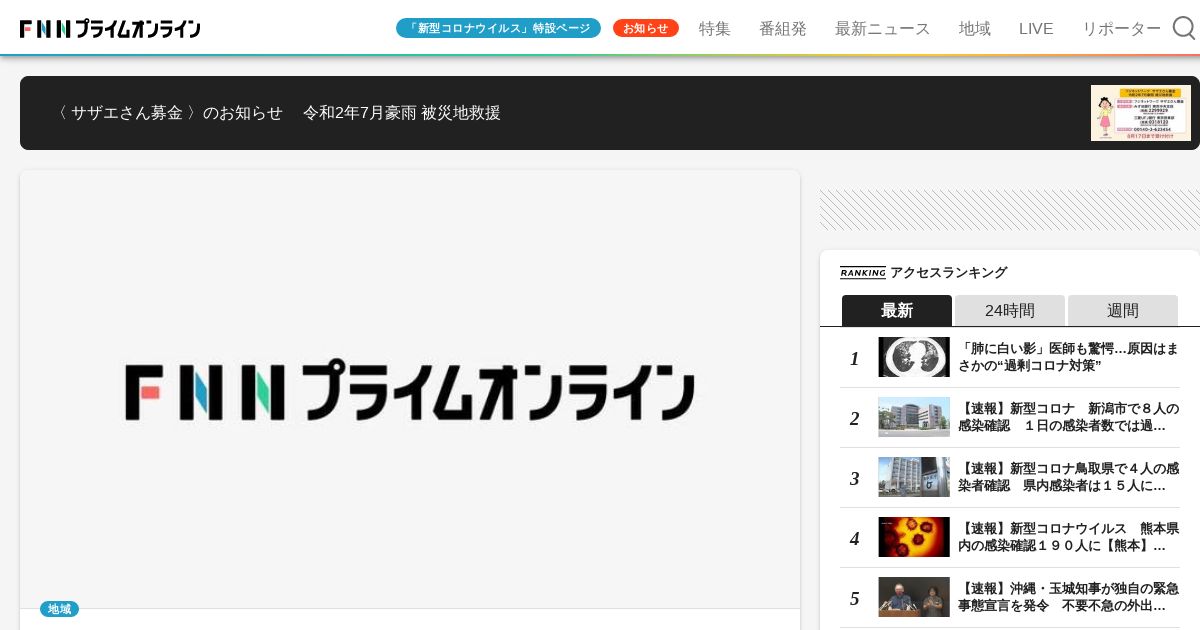Viewport: 1200px width, 630px height.
Task: Open the 新潟市で8人の感染確認 headline
Action: pyautogui.click(x=1068, y=417)
